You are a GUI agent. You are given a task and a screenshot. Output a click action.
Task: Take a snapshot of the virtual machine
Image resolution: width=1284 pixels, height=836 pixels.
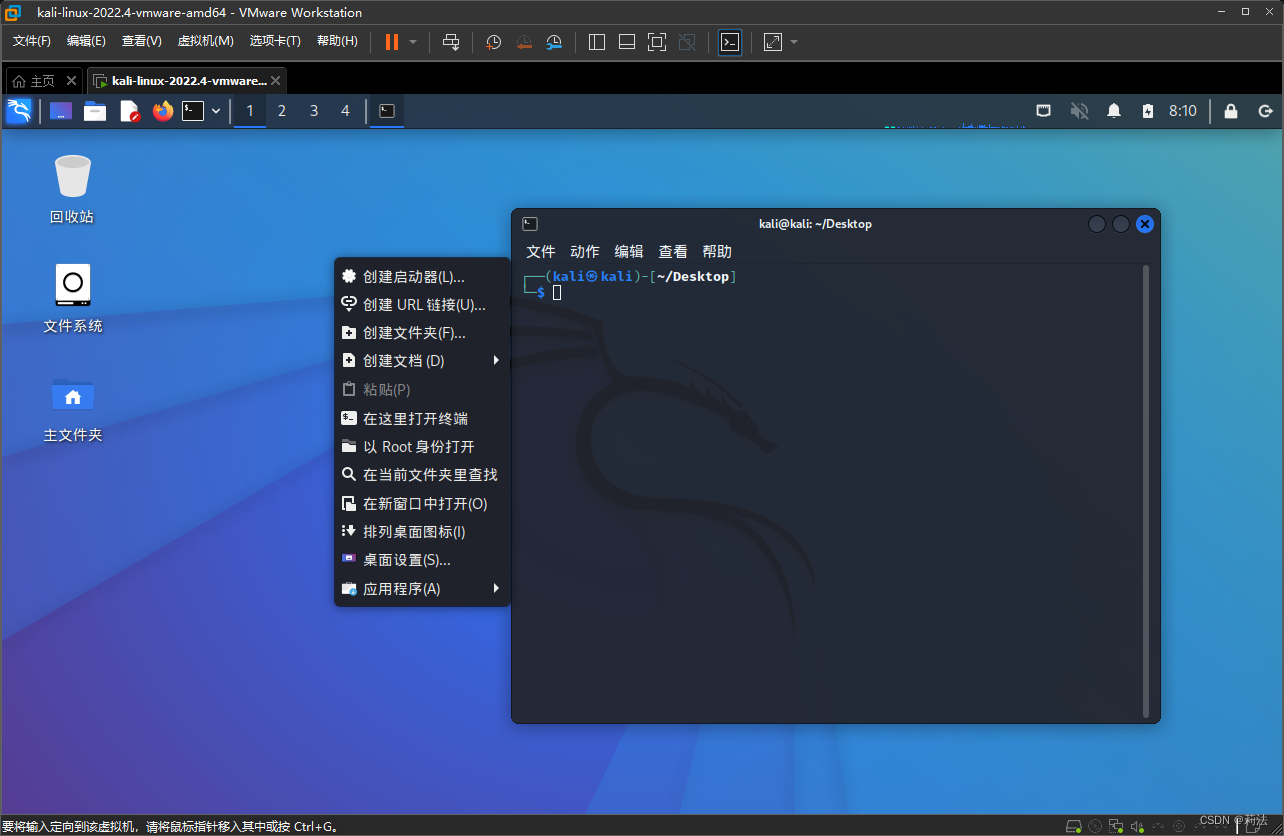(x=492, y=42)
